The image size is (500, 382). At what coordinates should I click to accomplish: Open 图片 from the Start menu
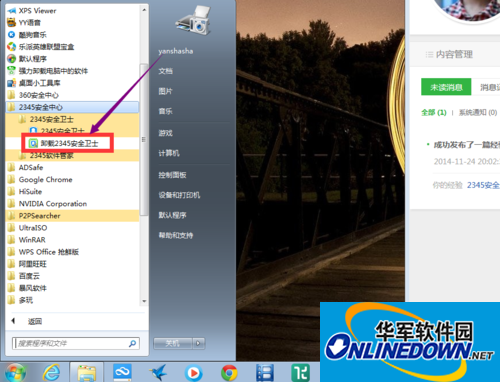166,91
